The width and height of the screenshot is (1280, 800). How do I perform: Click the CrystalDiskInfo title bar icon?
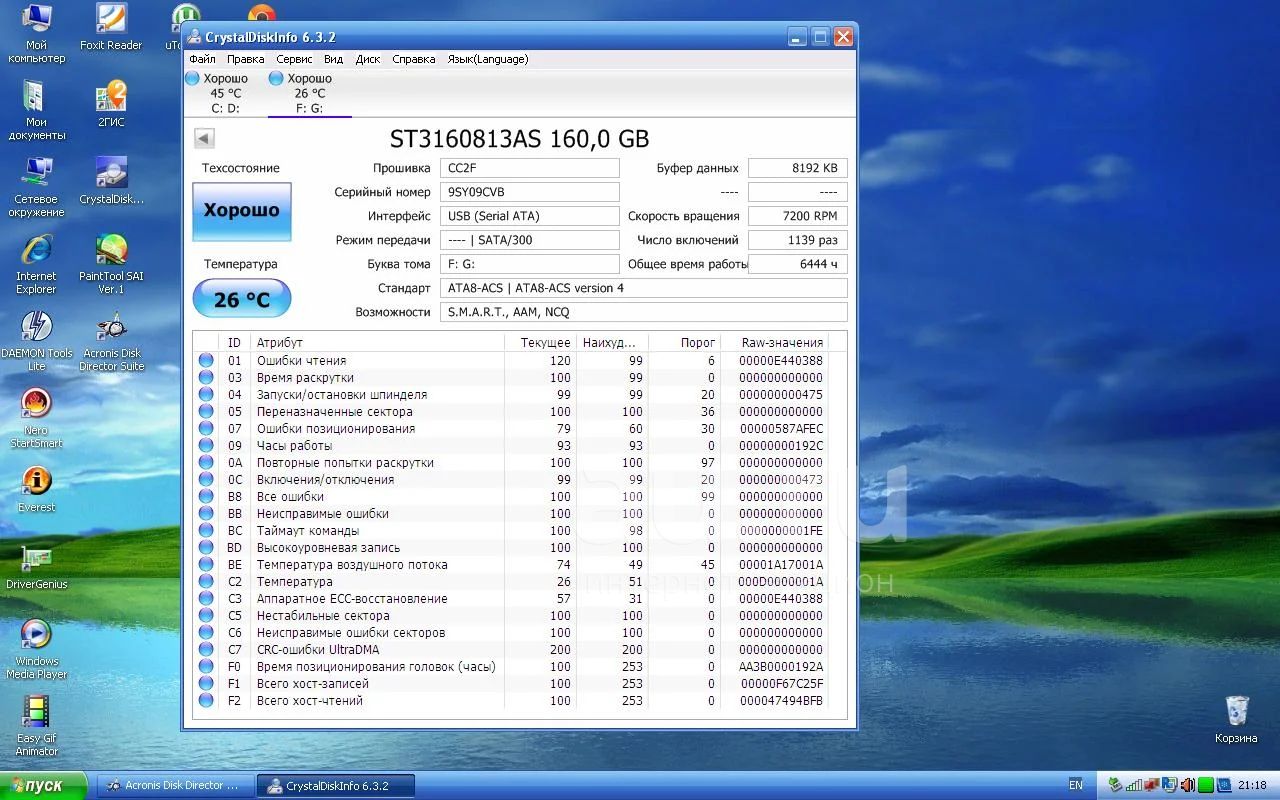click(194, 37)
